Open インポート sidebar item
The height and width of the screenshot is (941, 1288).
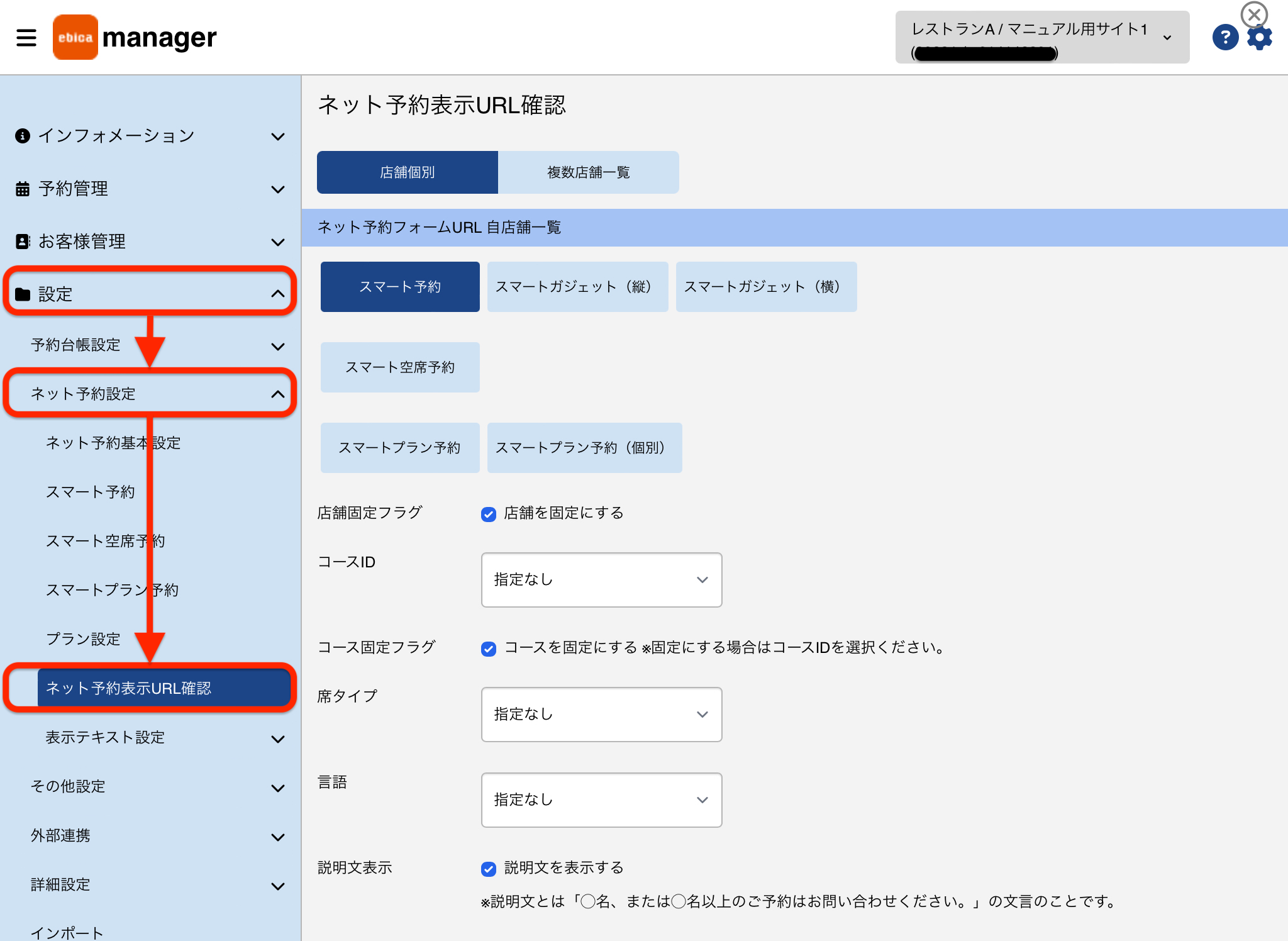(x=67, y=933)
